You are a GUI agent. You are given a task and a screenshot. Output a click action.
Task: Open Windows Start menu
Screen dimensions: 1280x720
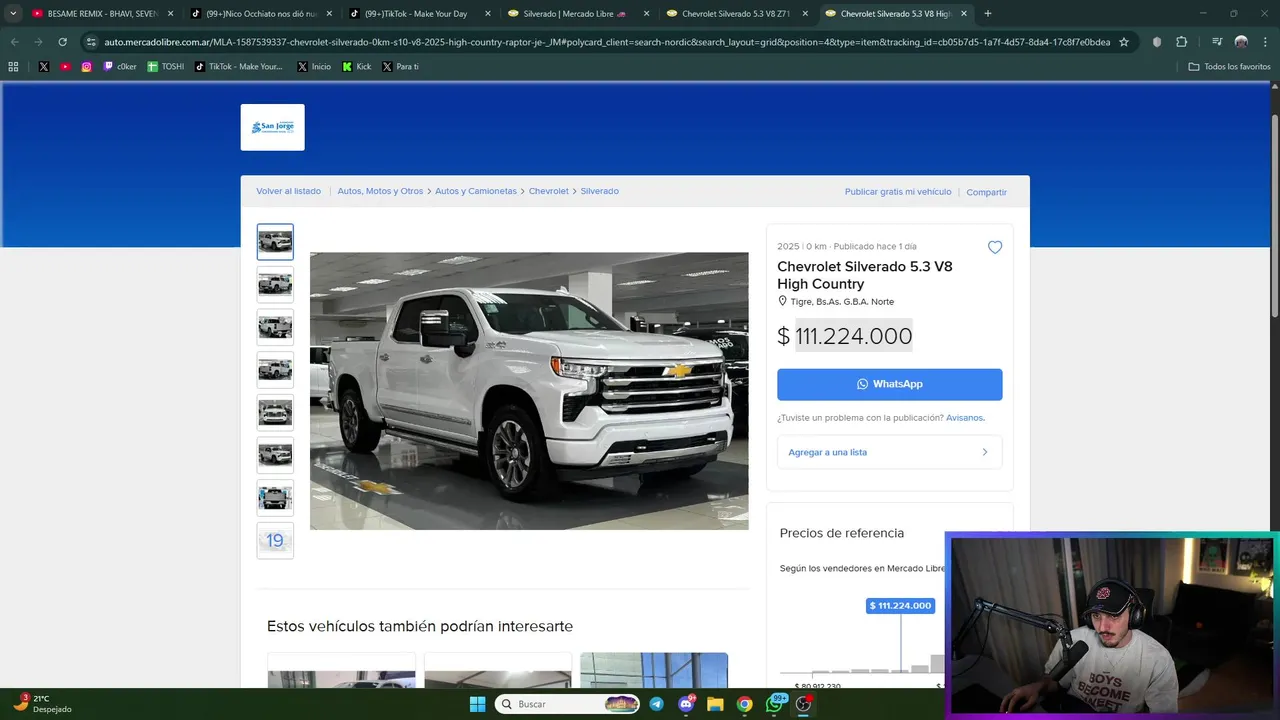pyautogui.click(x=477, y=704)
